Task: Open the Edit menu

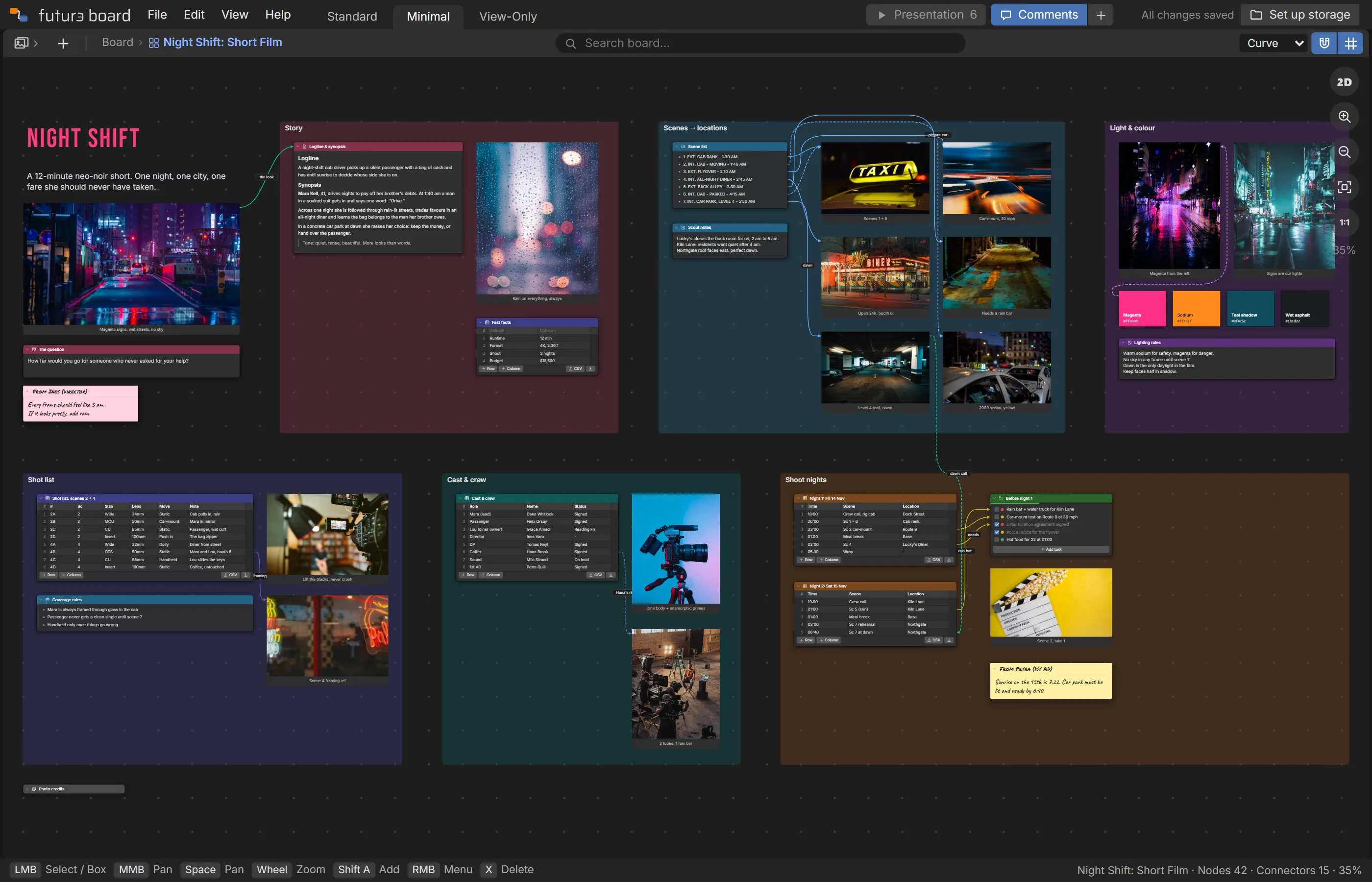Action: click(194, 15)
